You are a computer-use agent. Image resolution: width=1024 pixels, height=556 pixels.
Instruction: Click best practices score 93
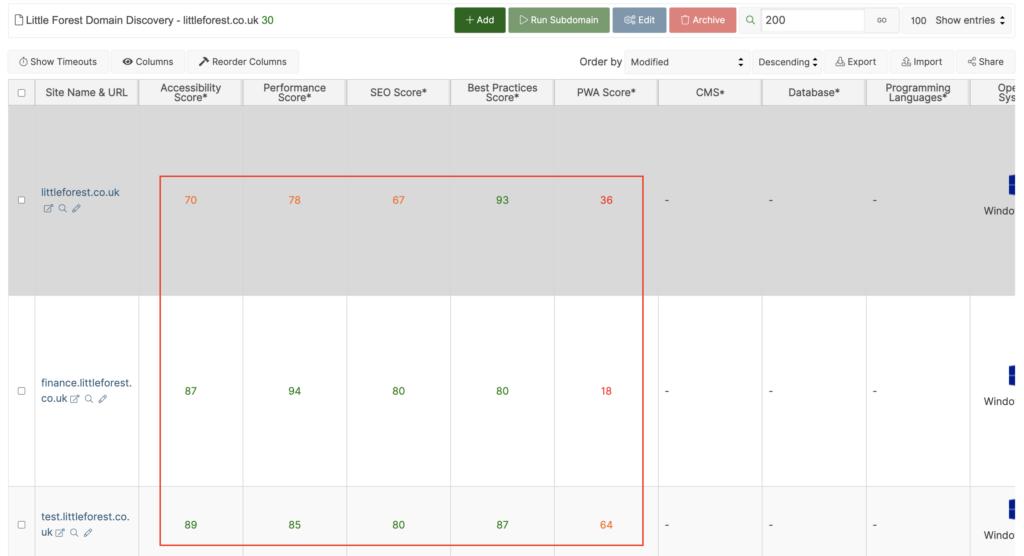[502, 200]
